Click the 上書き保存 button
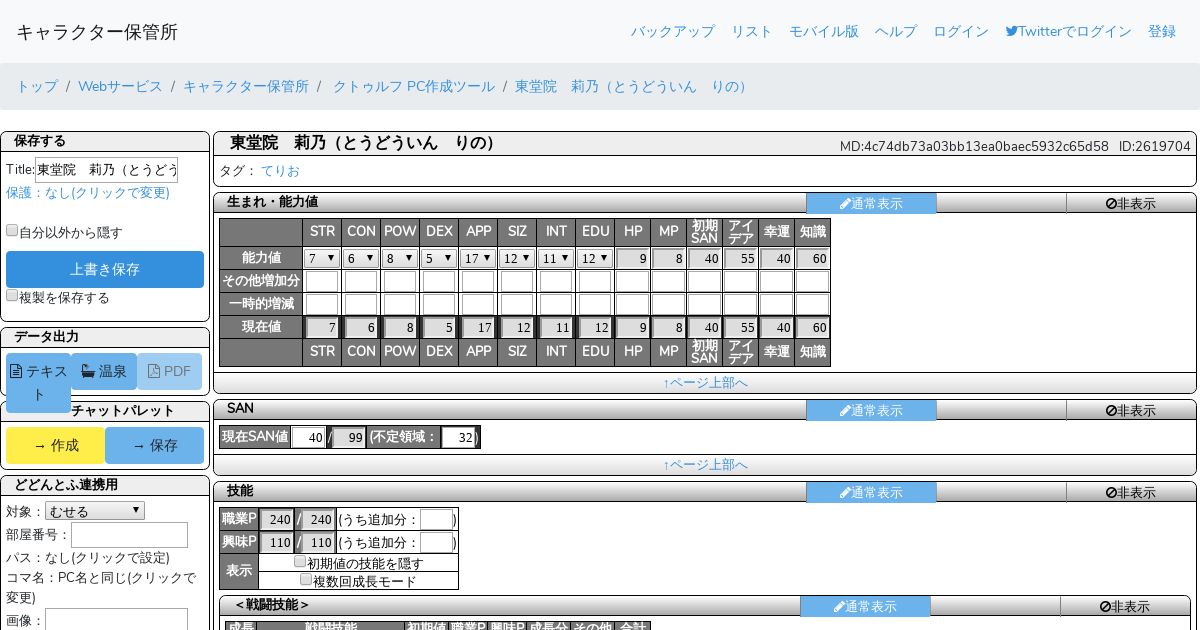The height and width of the screenshot is (630, 1200). click(105, 269)
